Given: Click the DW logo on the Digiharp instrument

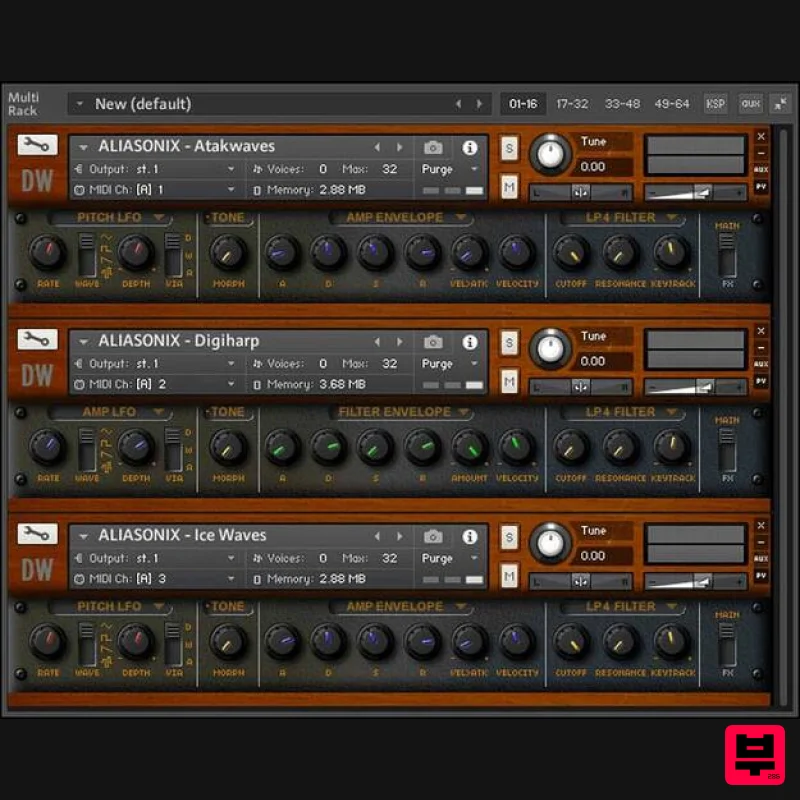Looking at the screenshot, I should (36, 374).
